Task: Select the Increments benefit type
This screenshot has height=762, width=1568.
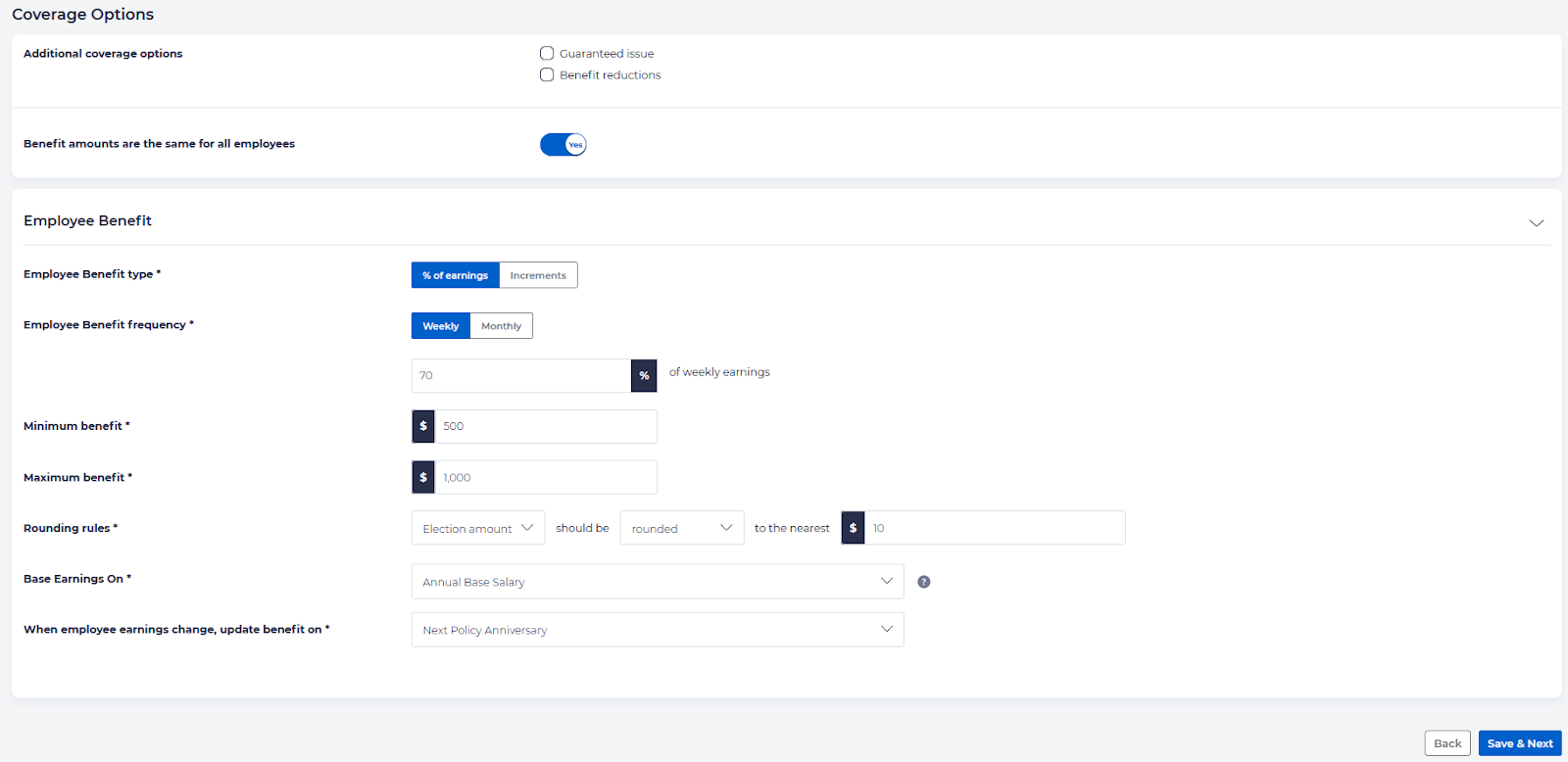Action: 538,275
